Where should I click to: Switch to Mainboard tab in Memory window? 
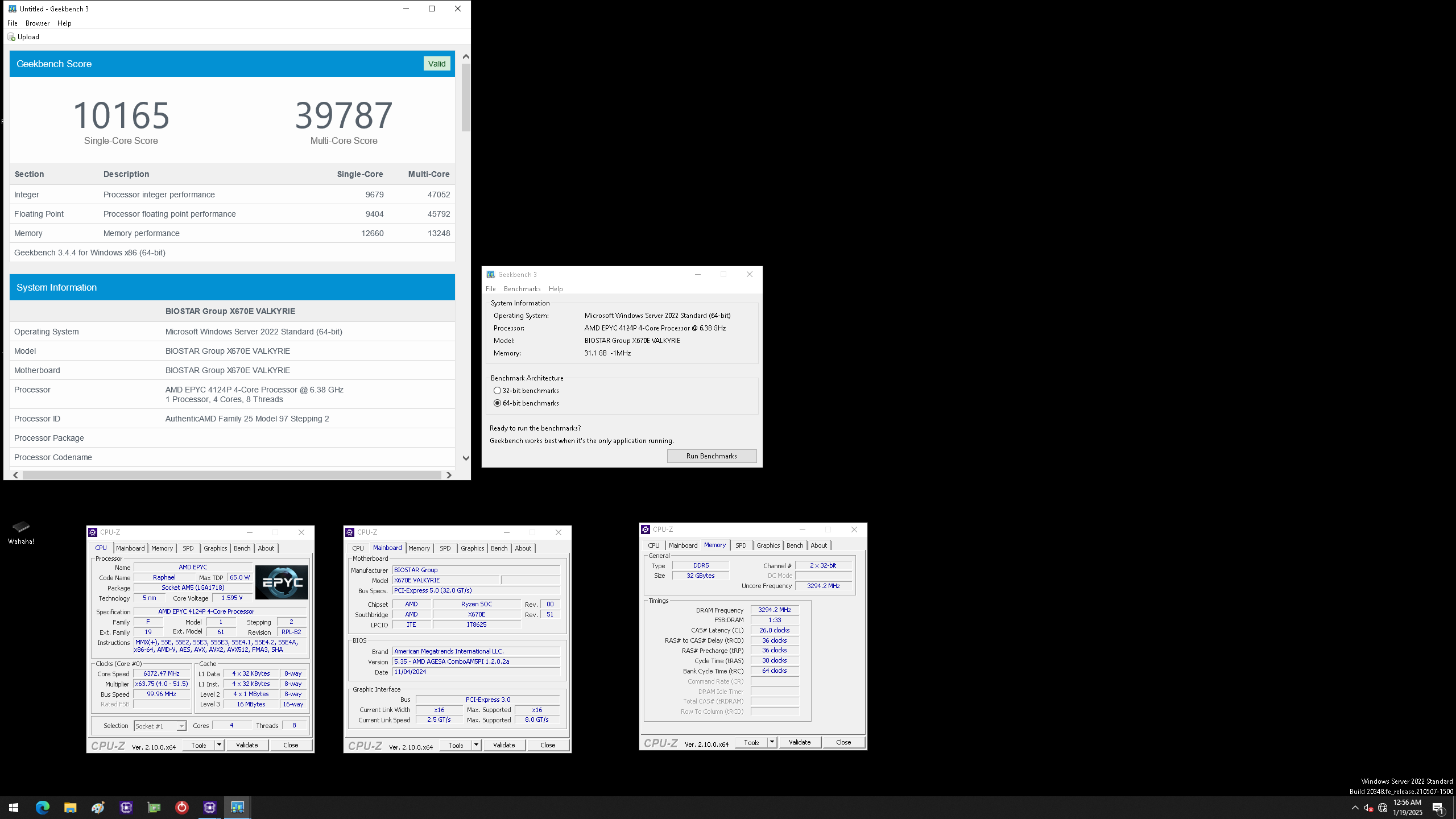[683, 545]
